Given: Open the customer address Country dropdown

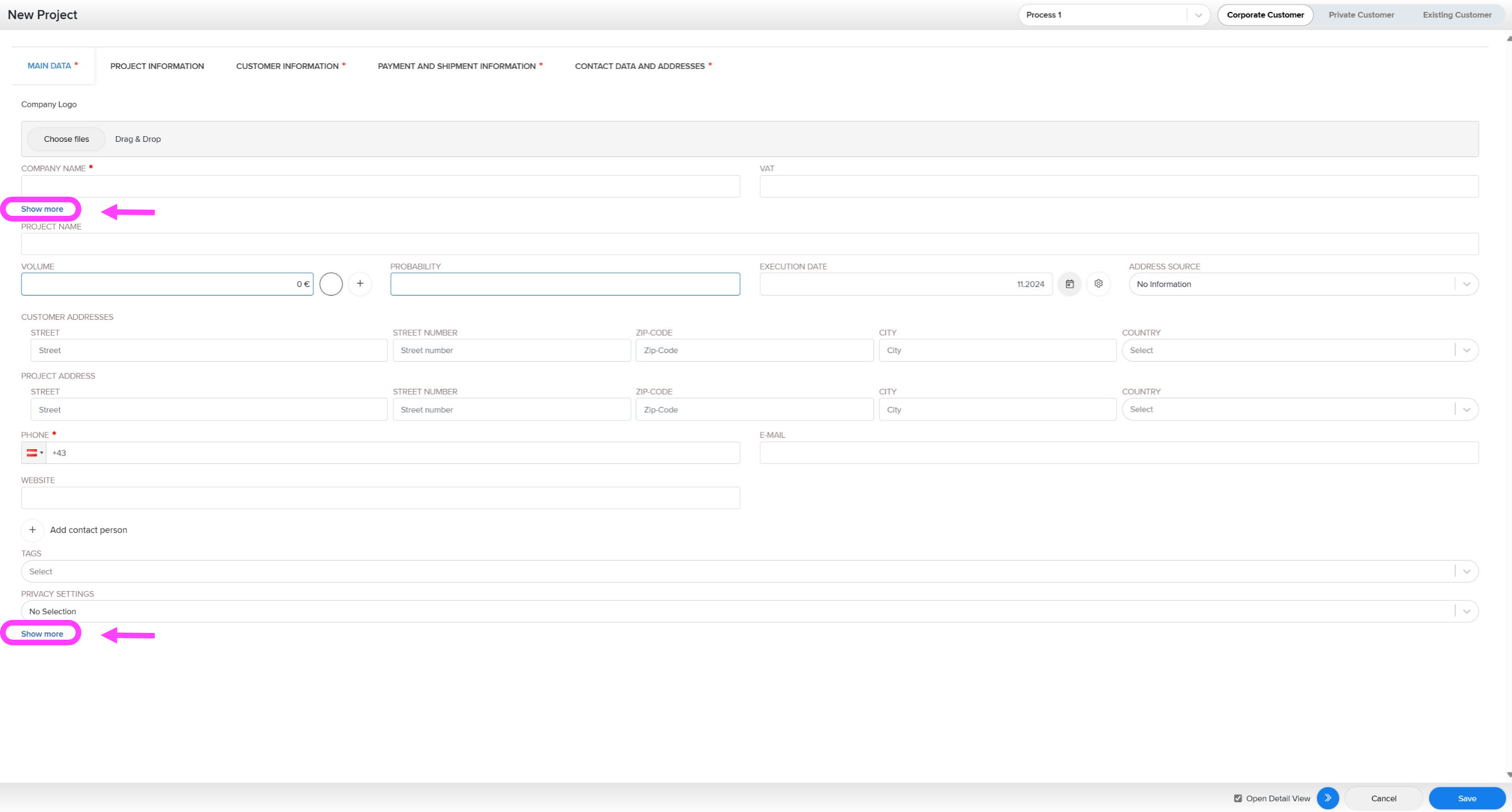Looking at the screenshot, I should pos(1300,350).
